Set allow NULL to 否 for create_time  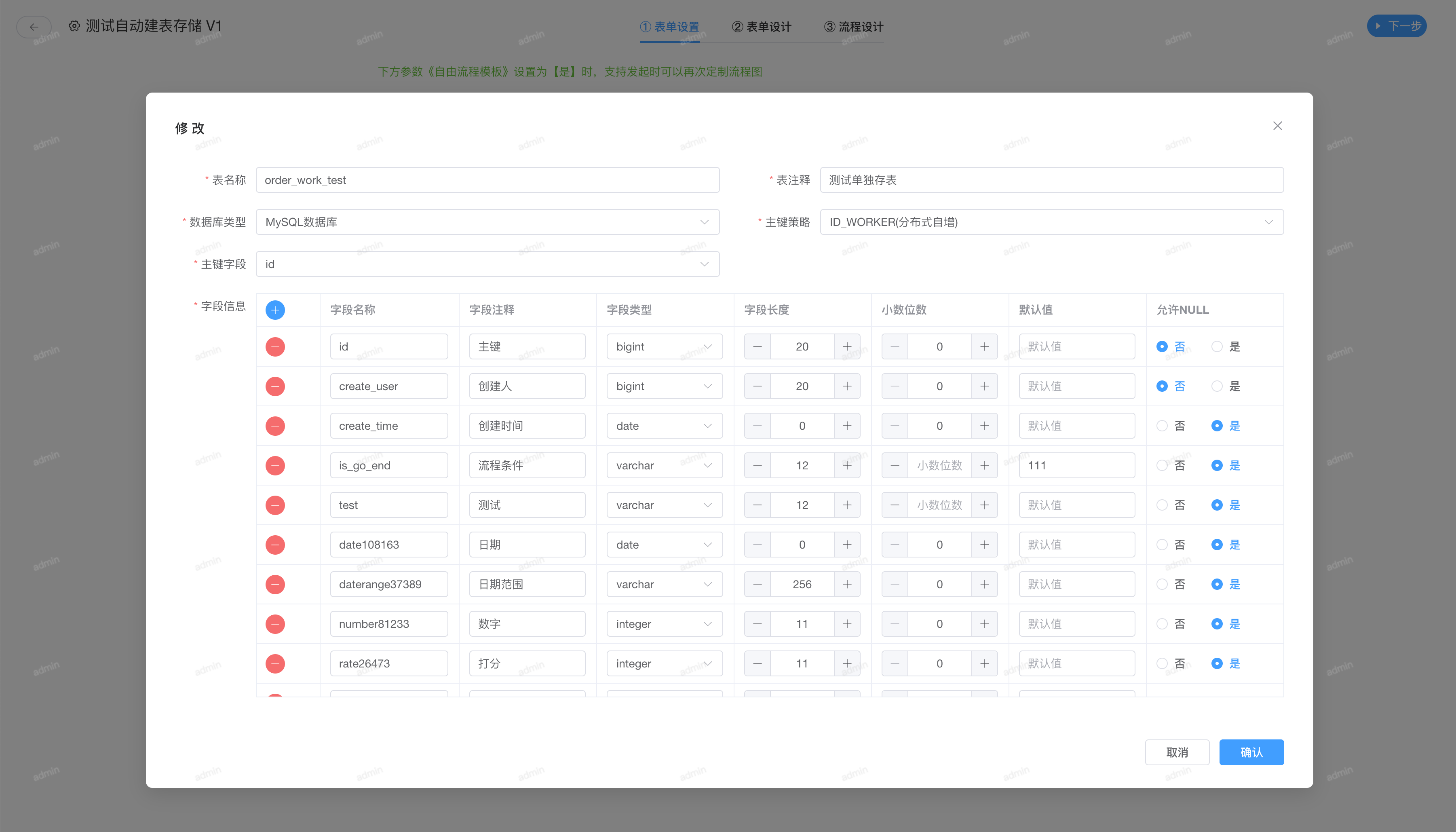(x=1162, y=426)
